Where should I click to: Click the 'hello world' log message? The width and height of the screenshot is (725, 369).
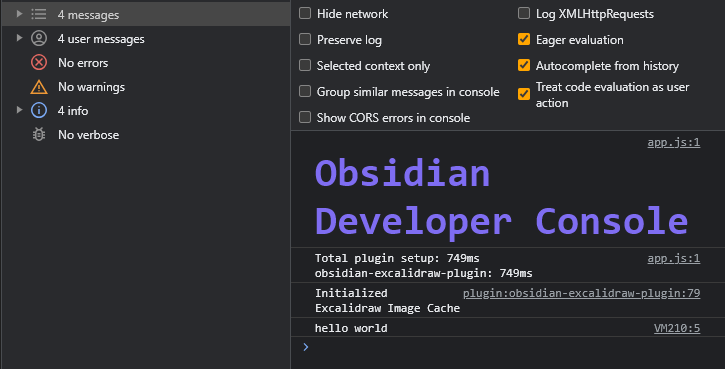click(x=351, y=328)
